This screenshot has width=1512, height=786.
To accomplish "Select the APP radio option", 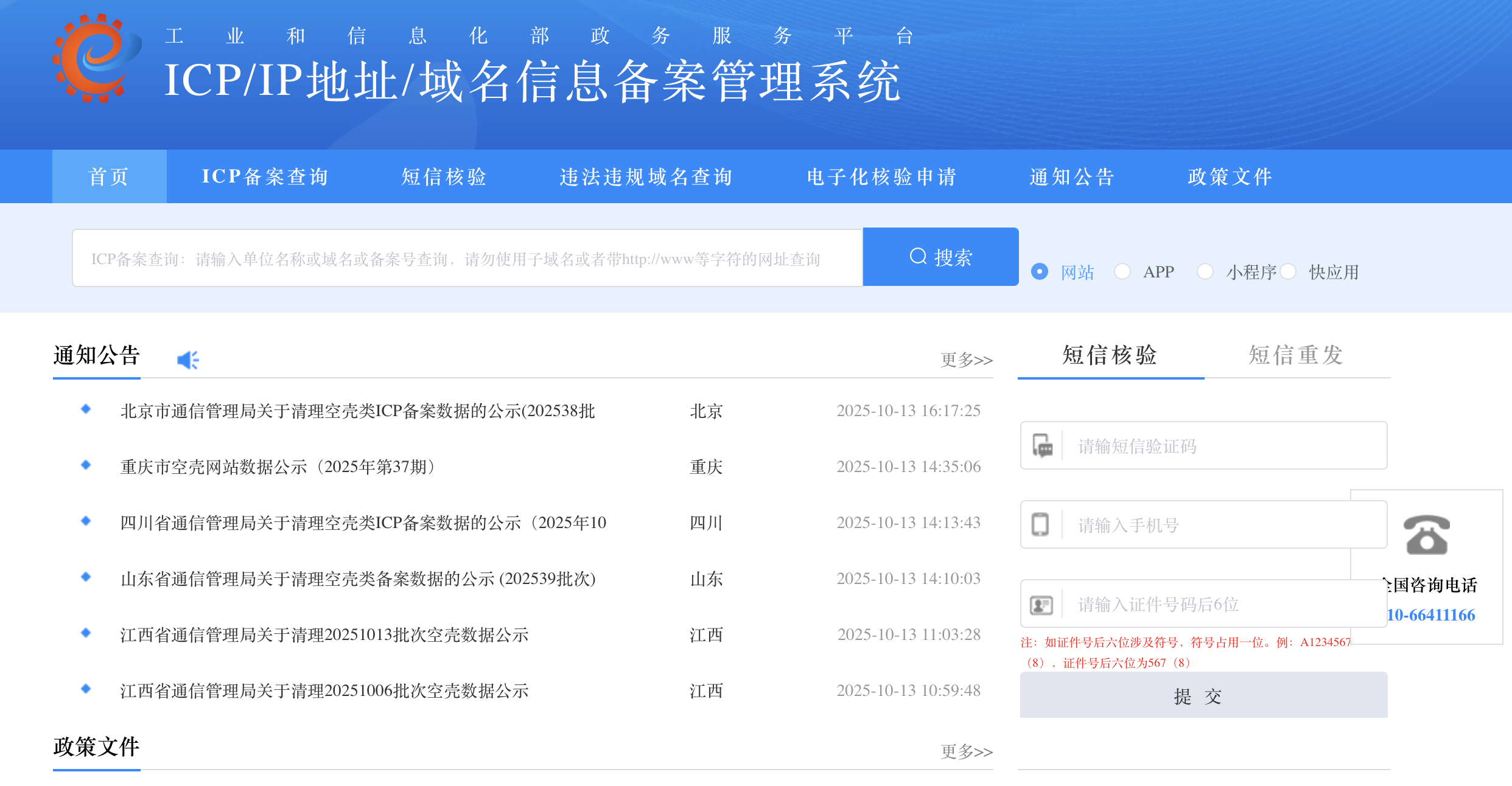I will 1122,271.
